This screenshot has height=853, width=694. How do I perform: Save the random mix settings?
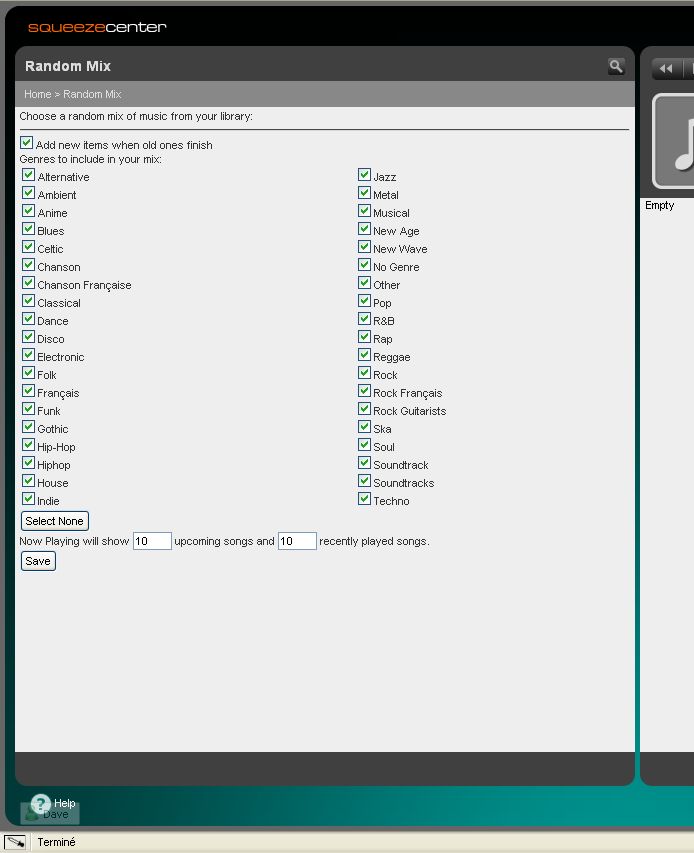(38, 561)
